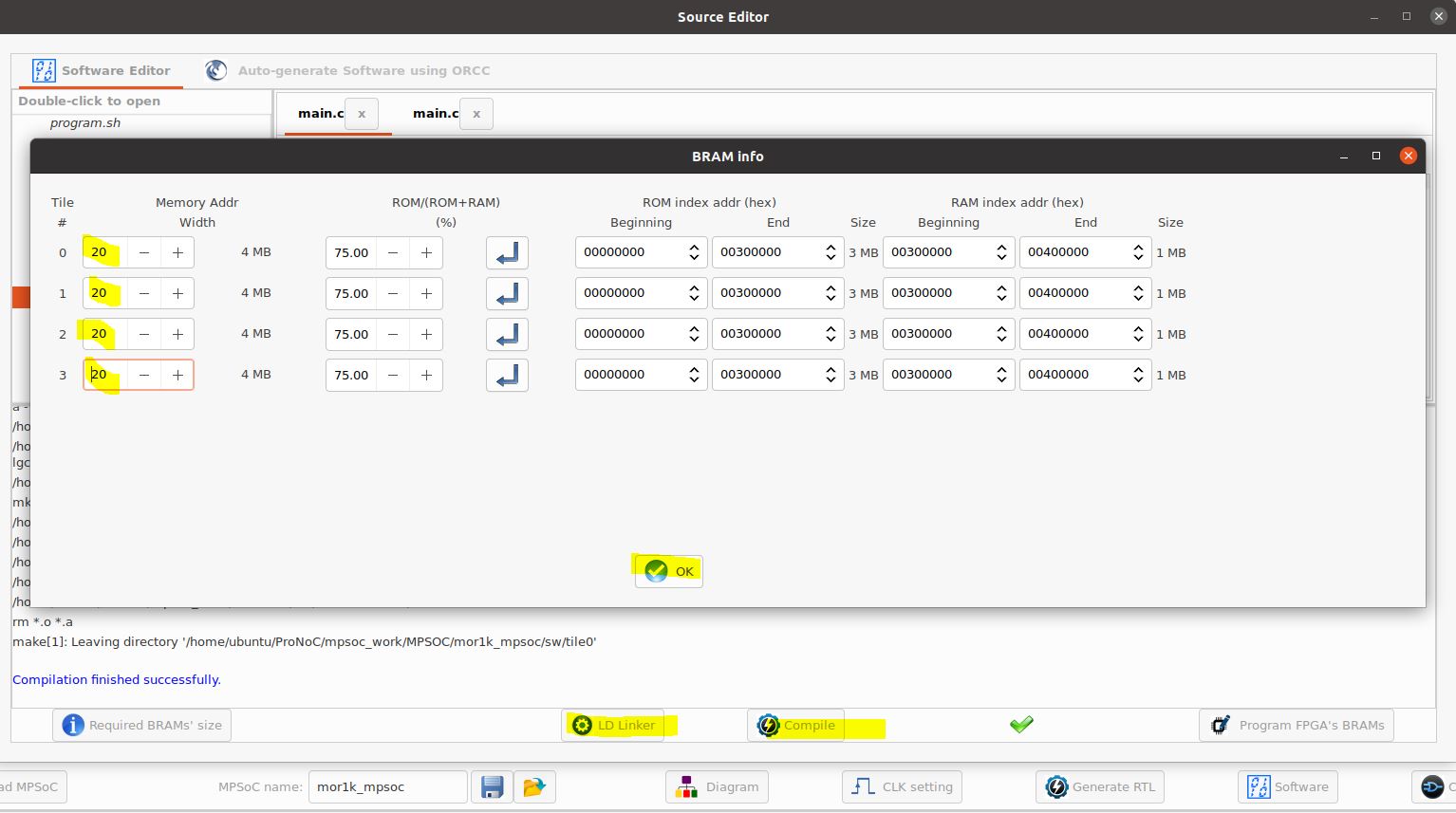Open Auto-generate Software using ORCC tab
1456x813 pixels.
[x=347, y=70]
